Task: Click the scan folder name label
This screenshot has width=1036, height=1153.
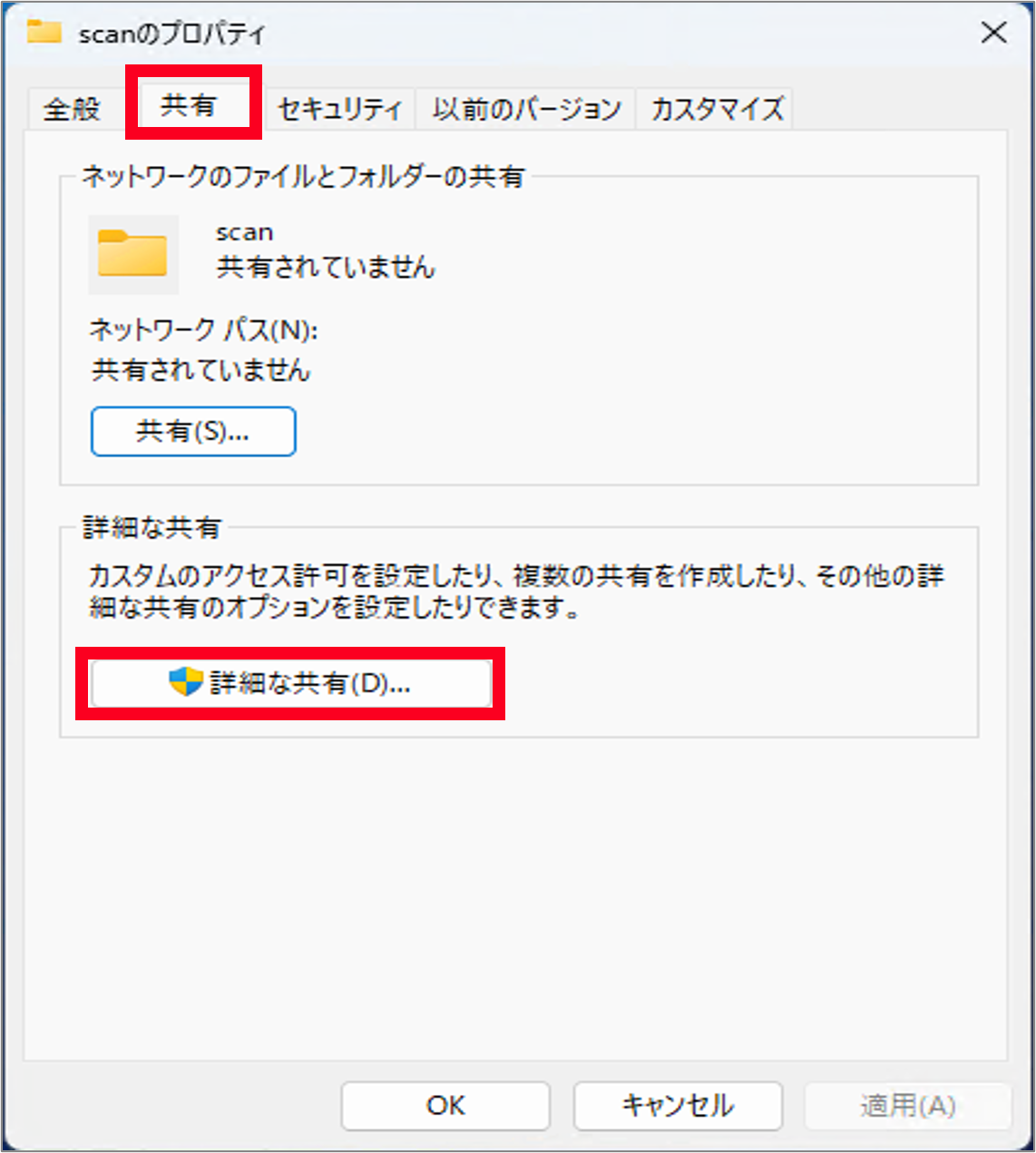Action: pyautogui.click(x=245, y=232)
